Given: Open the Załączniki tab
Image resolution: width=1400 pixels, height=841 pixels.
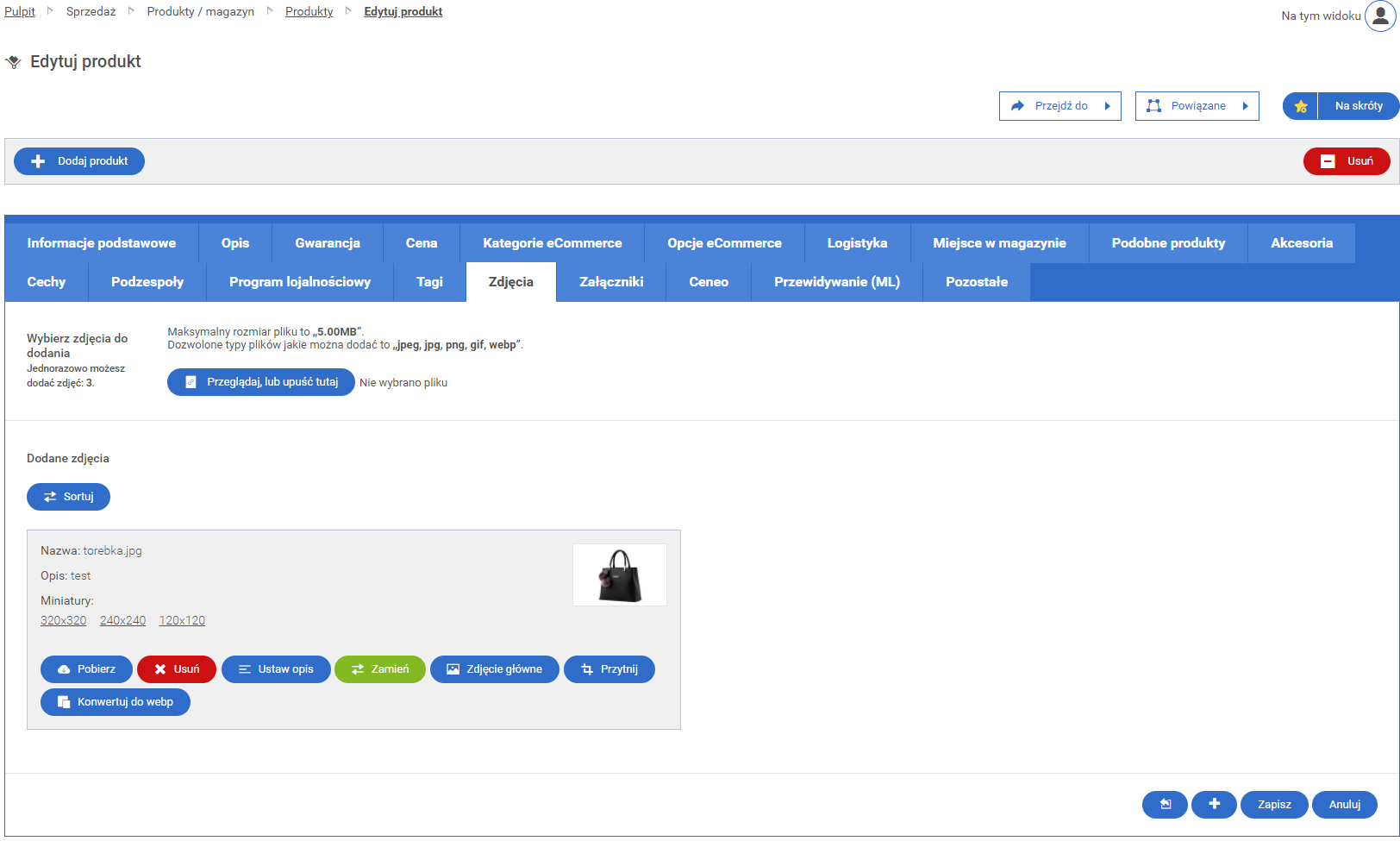Looking at the screenshot, I should pyautogui.click(x=611, y=282).
